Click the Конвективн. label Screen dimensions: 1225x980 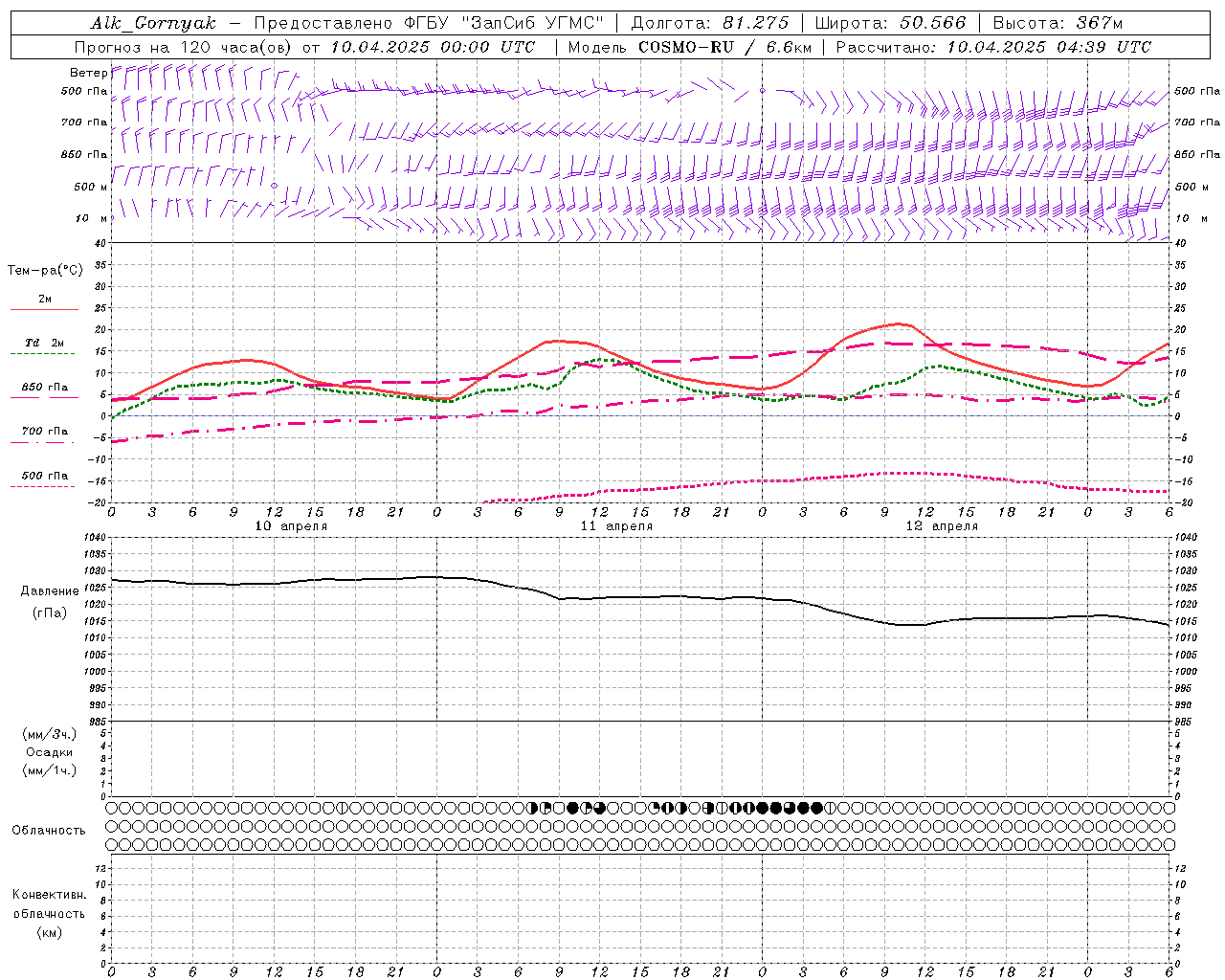(x=49, y=895)
